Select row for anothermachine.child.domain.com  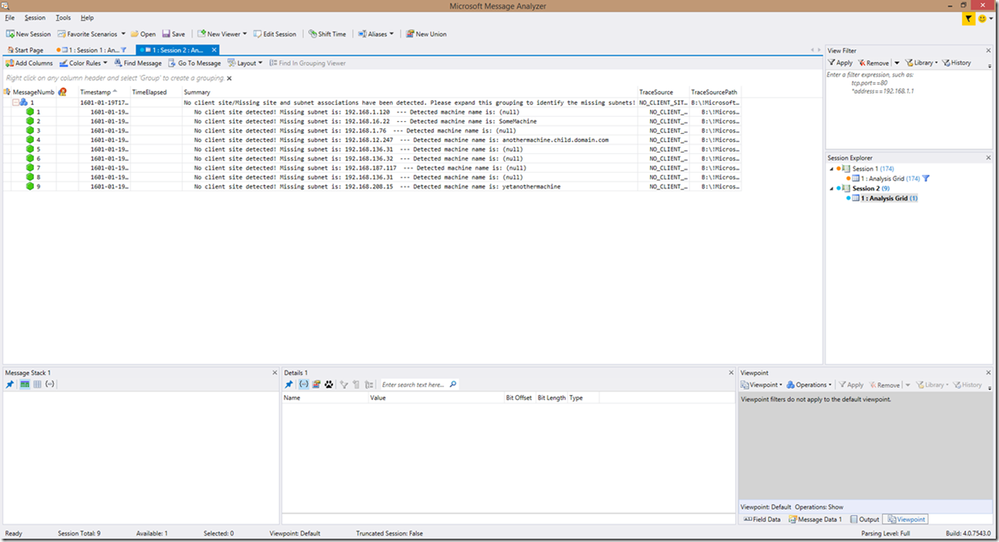click(x=372, y=139)
